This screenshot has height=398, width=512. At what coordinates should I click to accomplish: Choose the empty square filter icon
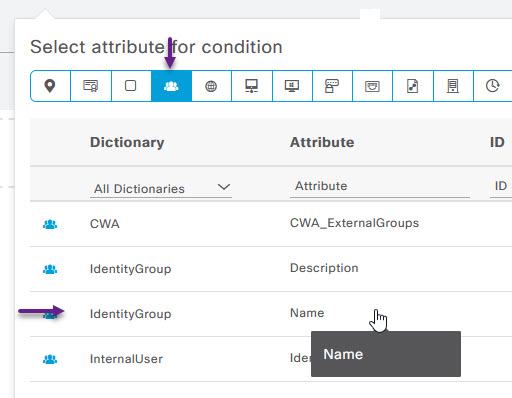[131, 86]
